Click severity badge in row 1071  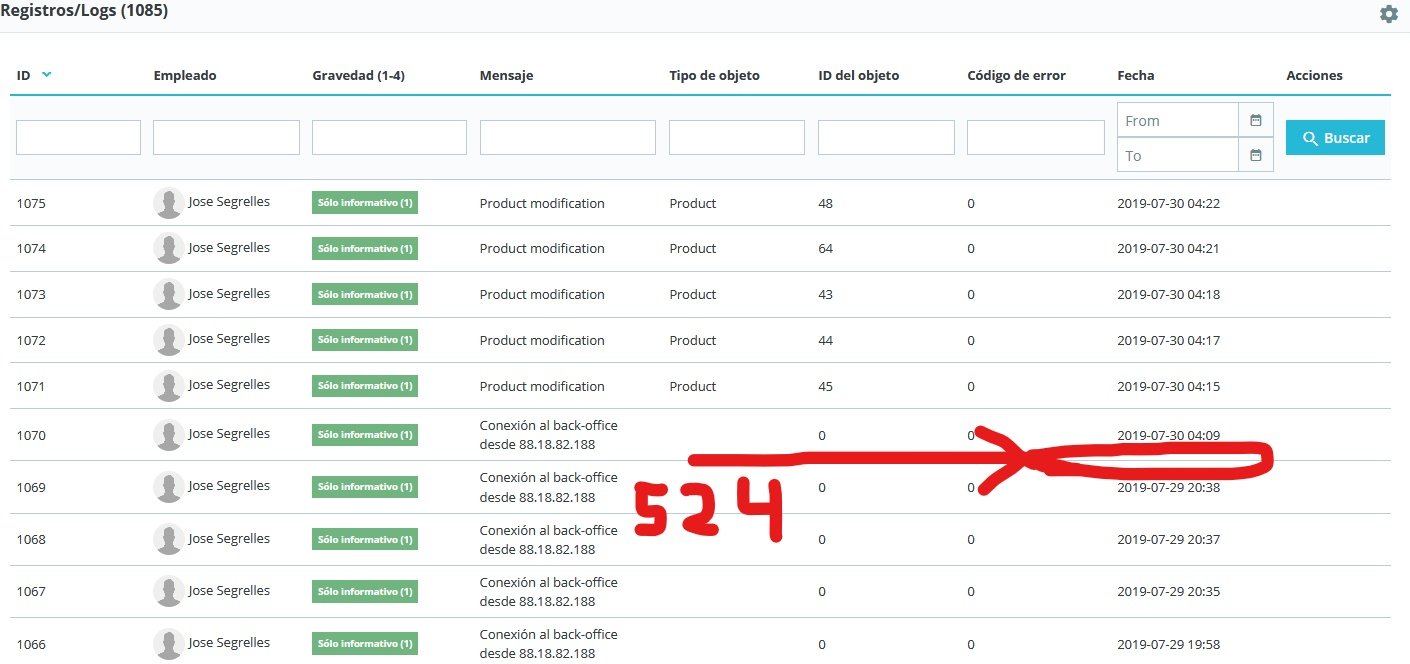(x=365, y=386)
